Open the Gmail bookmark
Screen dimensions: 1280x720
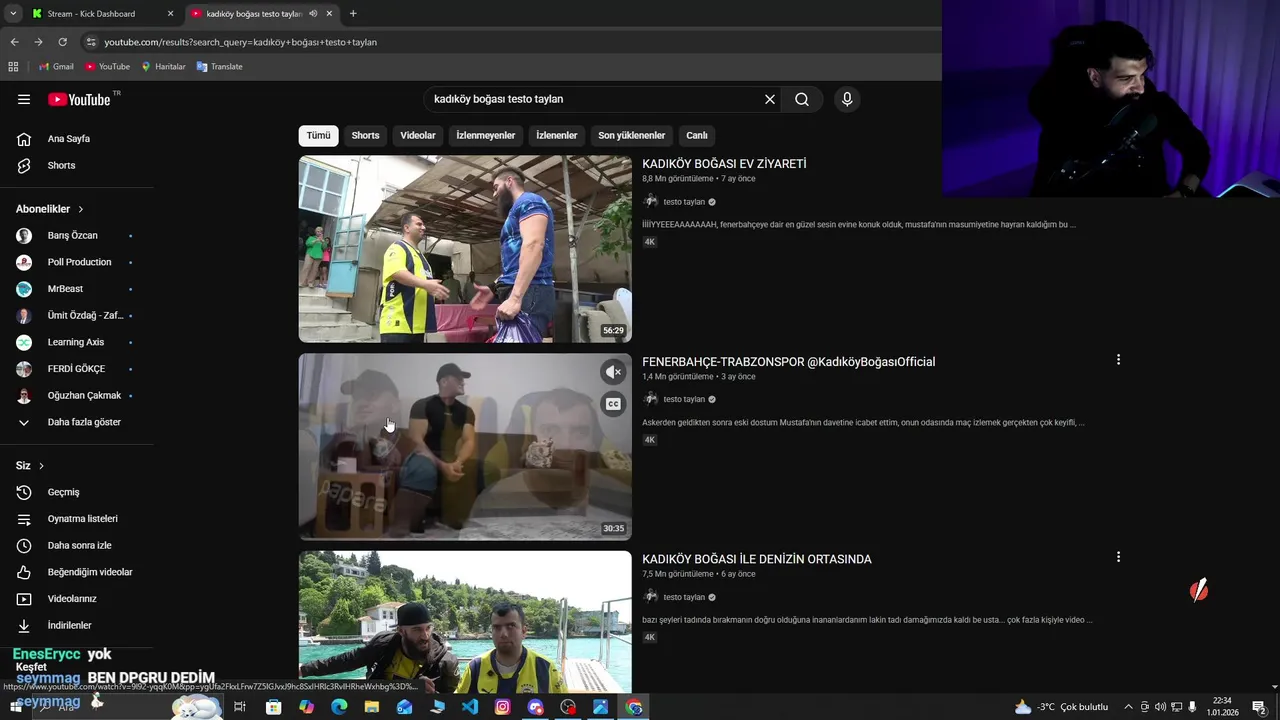point(56,66)
